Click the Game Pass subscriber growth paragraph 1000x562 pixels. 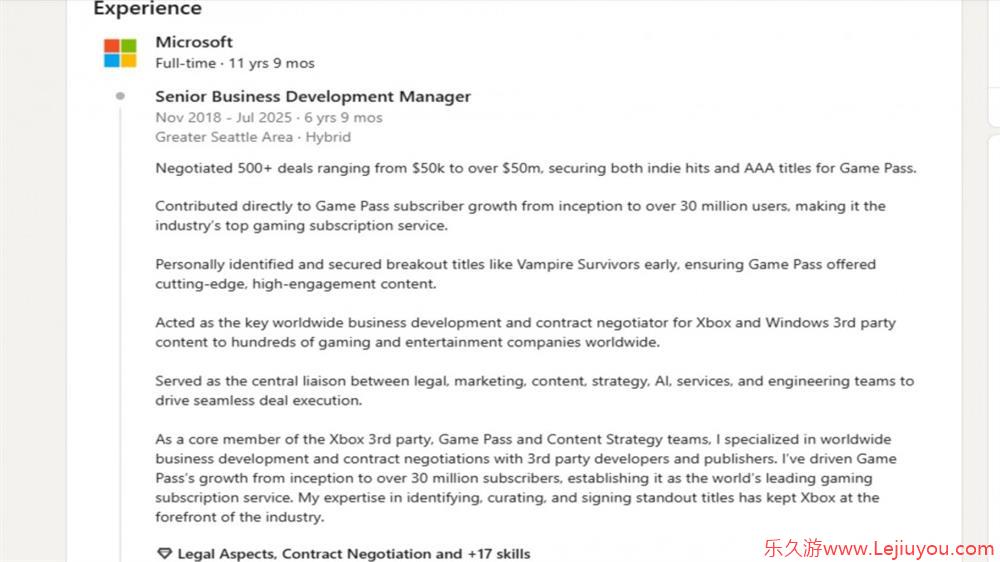[x=520, y=216]
